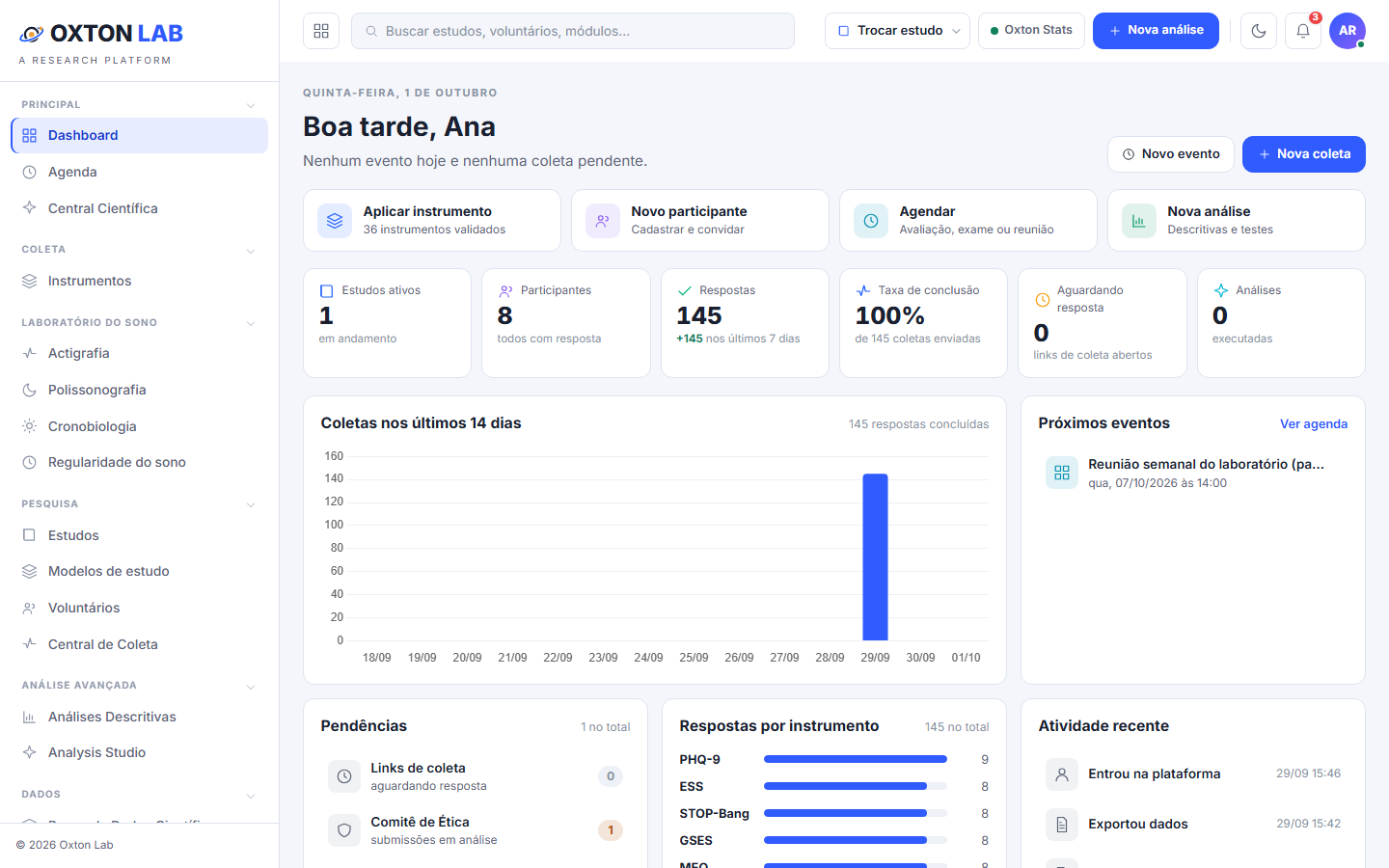Viewport: 1389px width, 868px height.
Task: Focus the Buscar estudos search field
Action: [573, 31]
